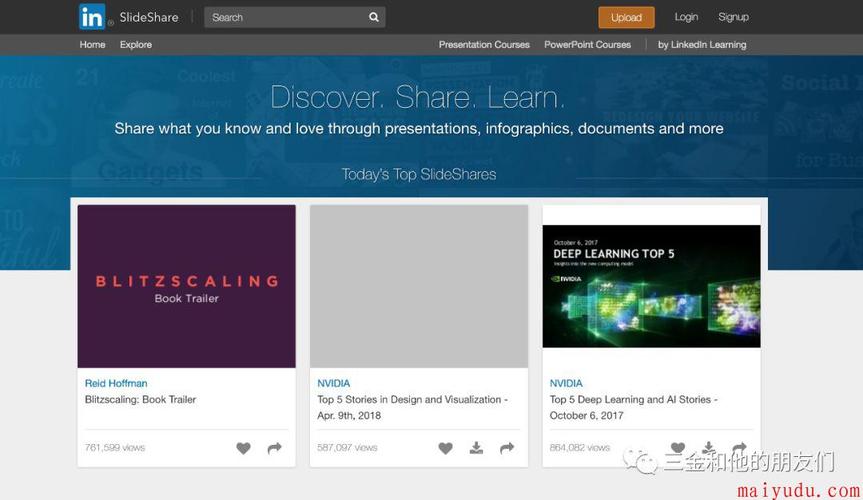863x500 pixels.
Task: Share the Blitzscaling Book Trailer slideshow
Action: pyautogui.click(x=274, y=448)
